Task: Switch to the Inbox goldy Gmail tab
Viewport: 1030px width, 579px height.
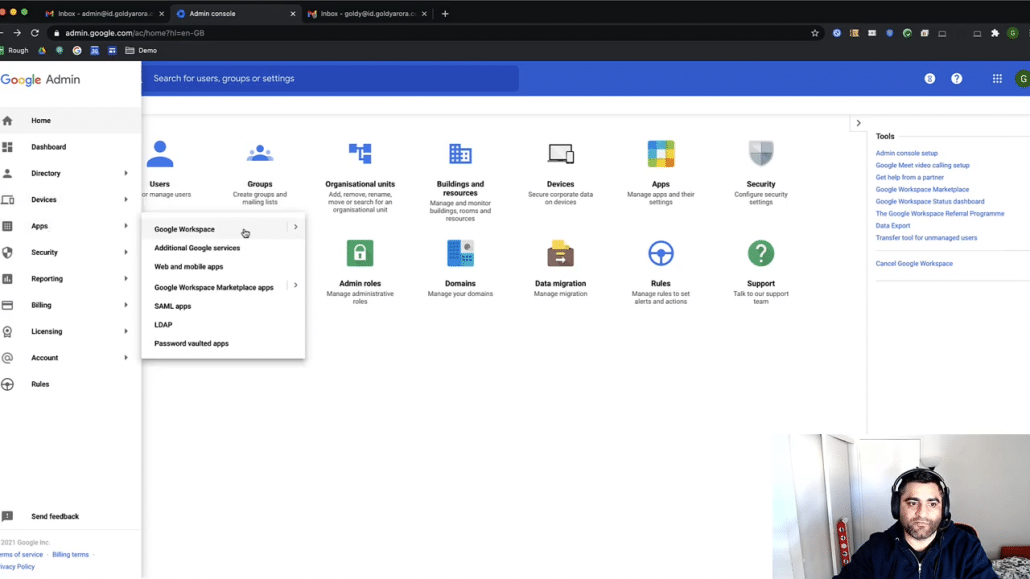Action: 368,13
